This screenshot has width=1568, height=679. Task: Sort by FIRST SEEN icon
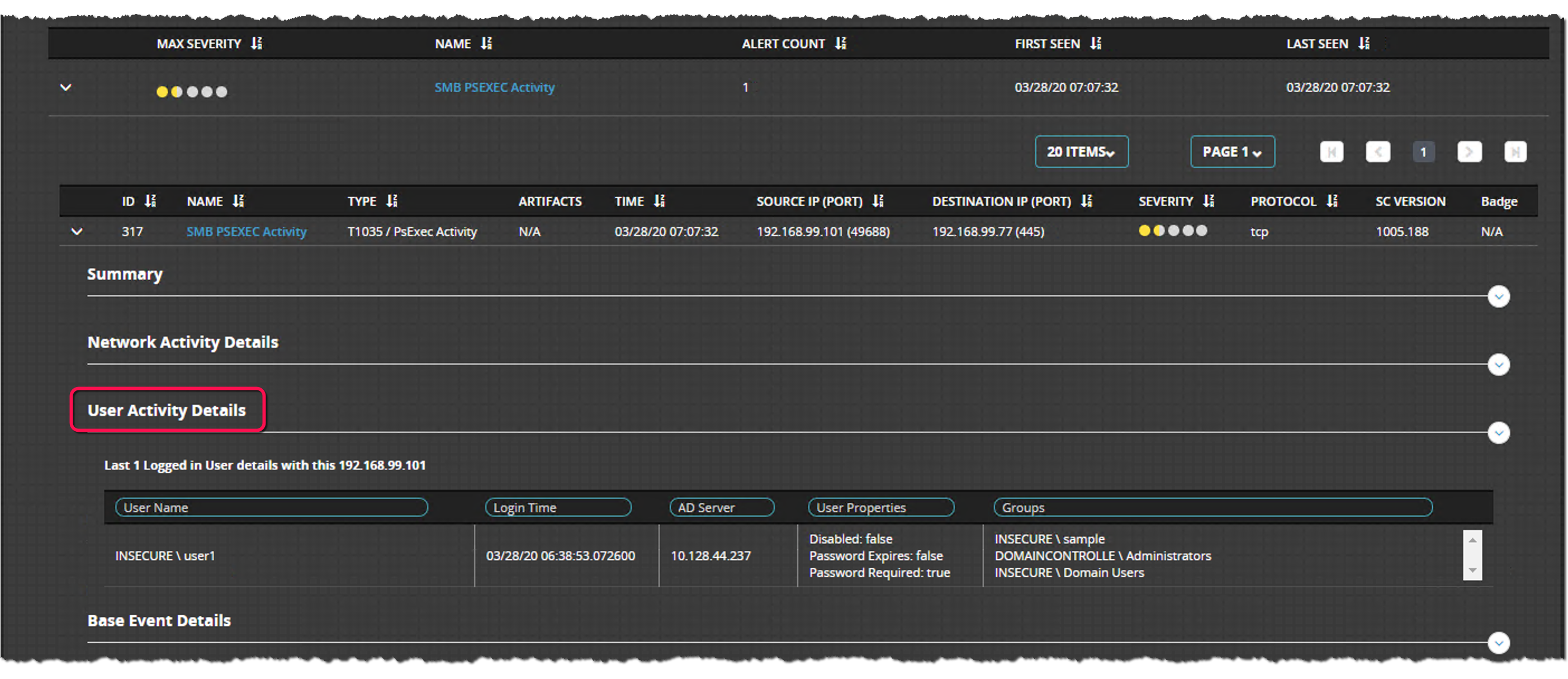(1095, 43)
